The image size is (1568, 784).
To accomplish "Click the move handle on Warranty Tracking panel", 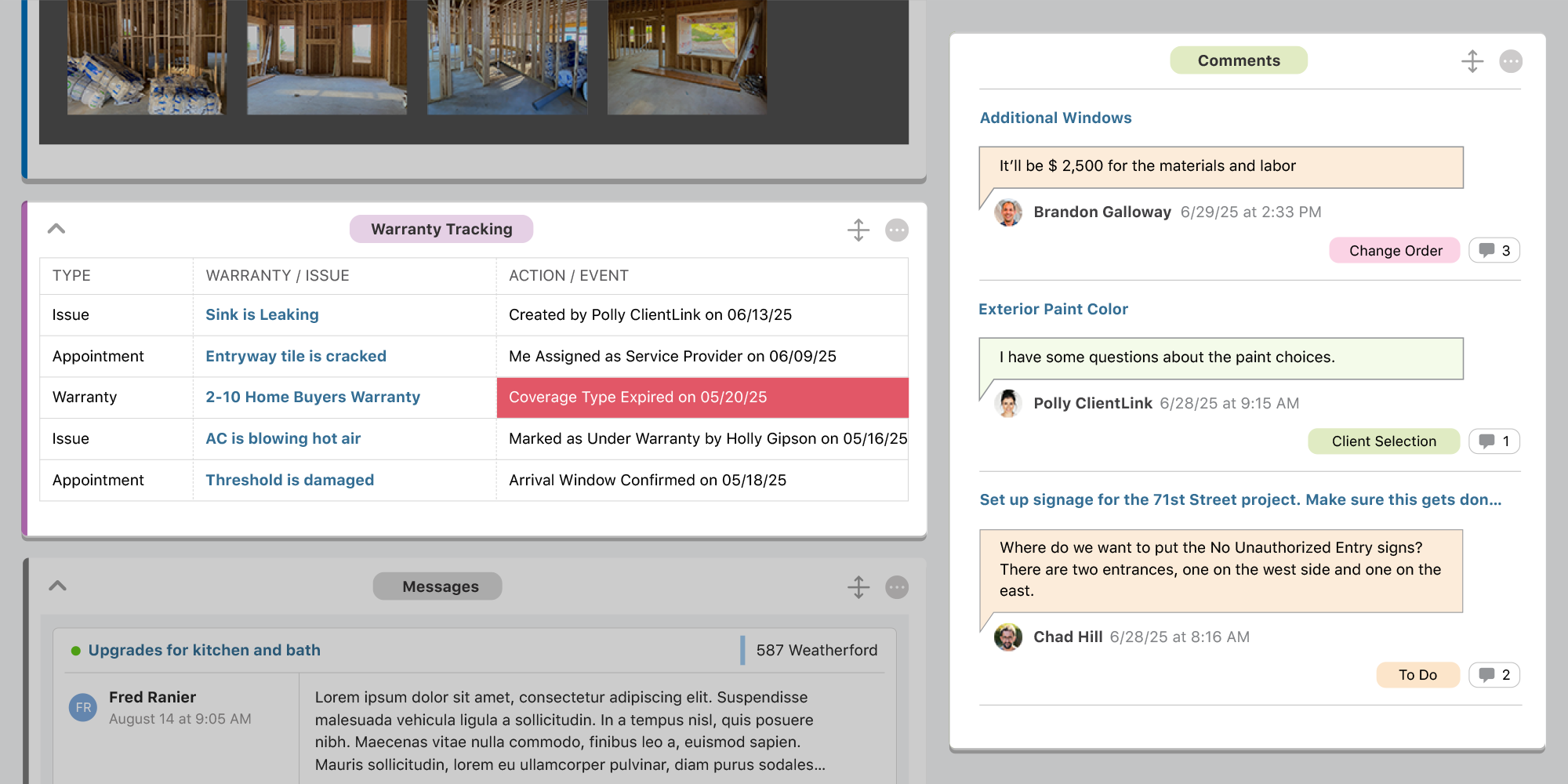I will [x=858, y=230].
